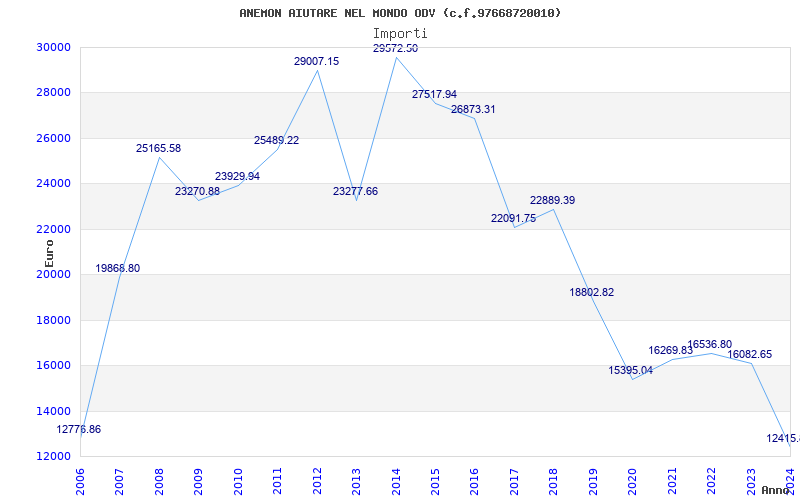Click the 27517.94 value label
Screen dimensions: 800x500
point(434,94)
